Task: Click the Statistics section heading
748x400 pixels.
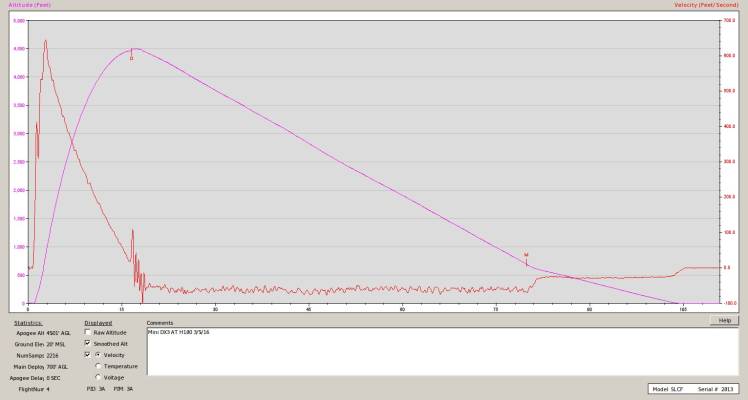Action: click(x=27, y=322)
